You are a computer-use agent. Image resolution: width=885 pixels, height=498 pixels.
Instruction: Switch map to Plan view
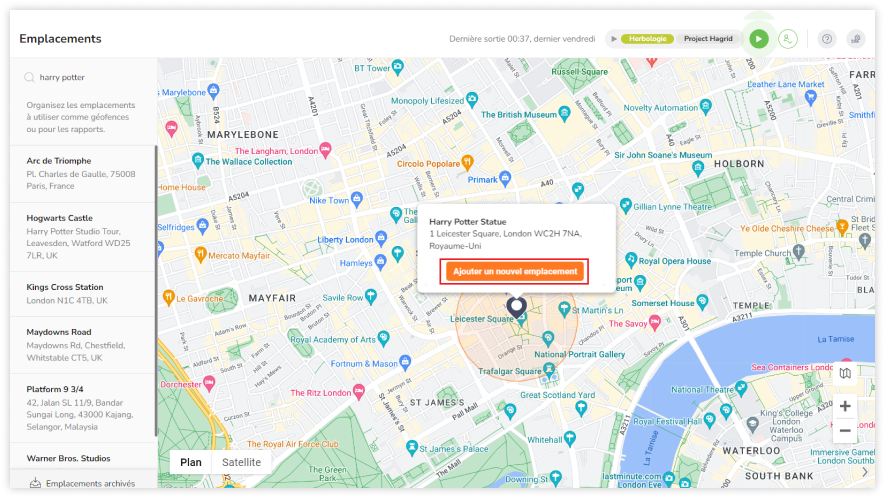click(x=191, y=462)
